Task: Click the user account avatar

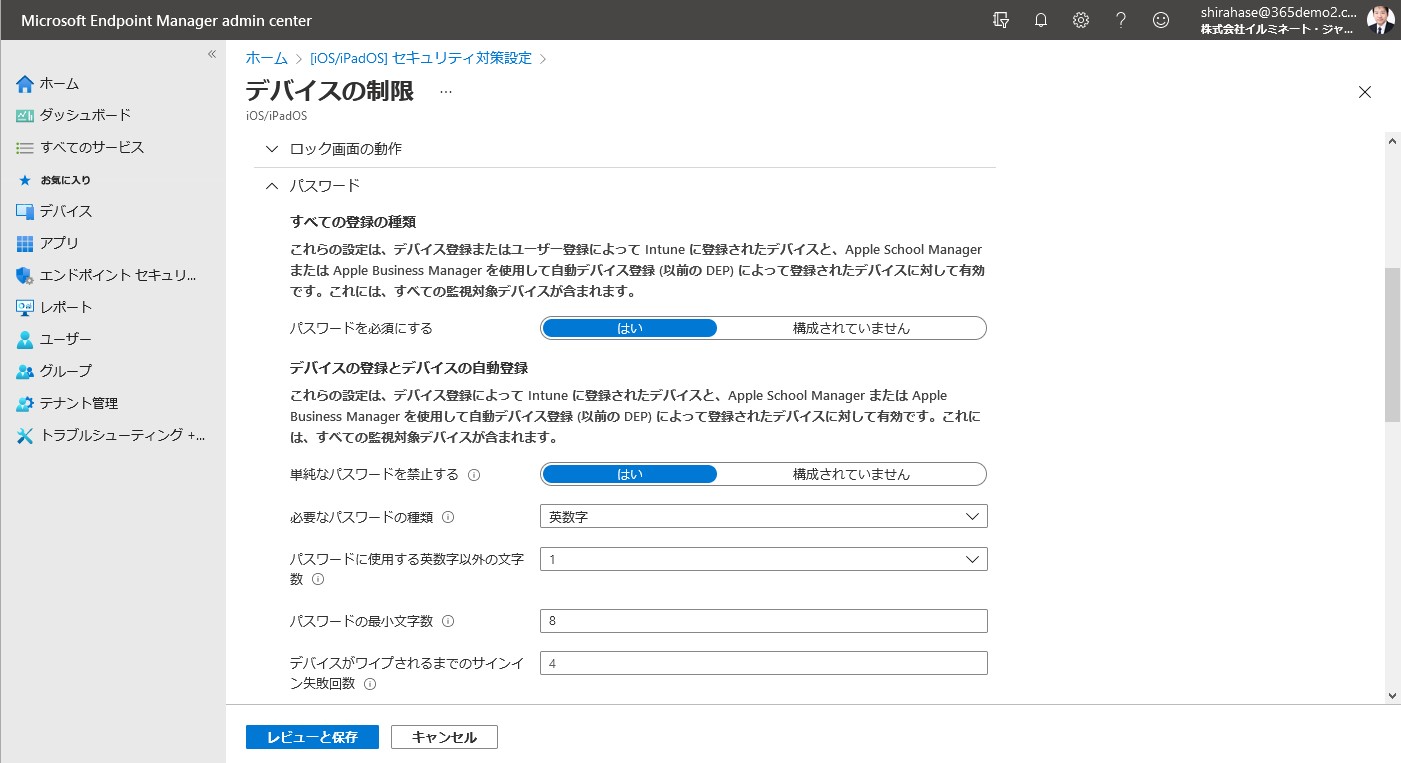Action: [1380, 20]
